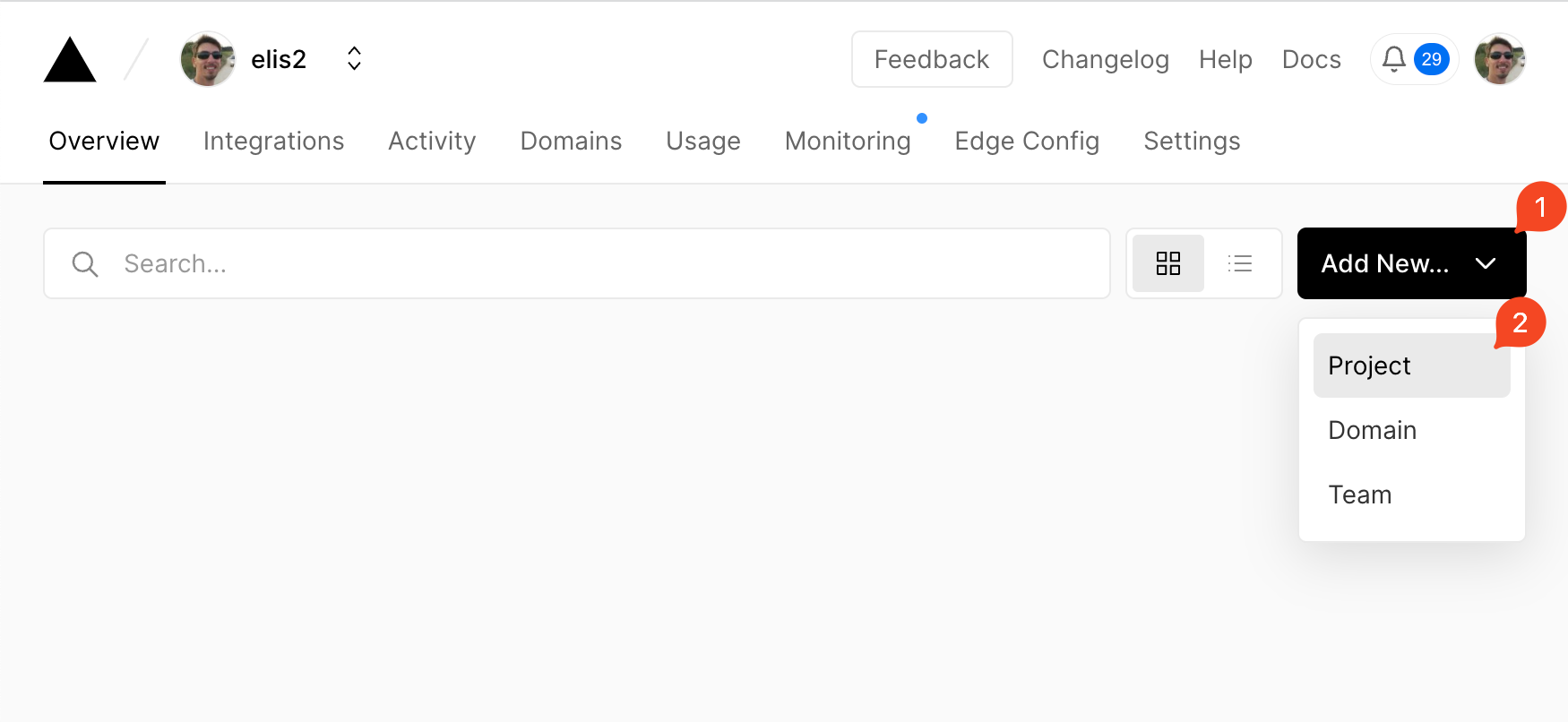This screenshot has width=1568, height=722.
Task: Click the search magnifier icon
Action: (x=85, y=264)
